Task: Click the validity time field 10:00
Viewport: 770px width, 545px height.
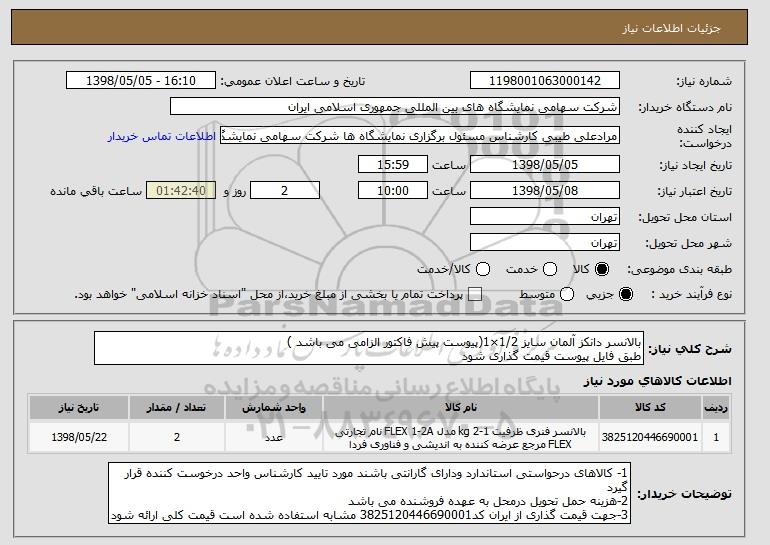Action: pos(393,191)
